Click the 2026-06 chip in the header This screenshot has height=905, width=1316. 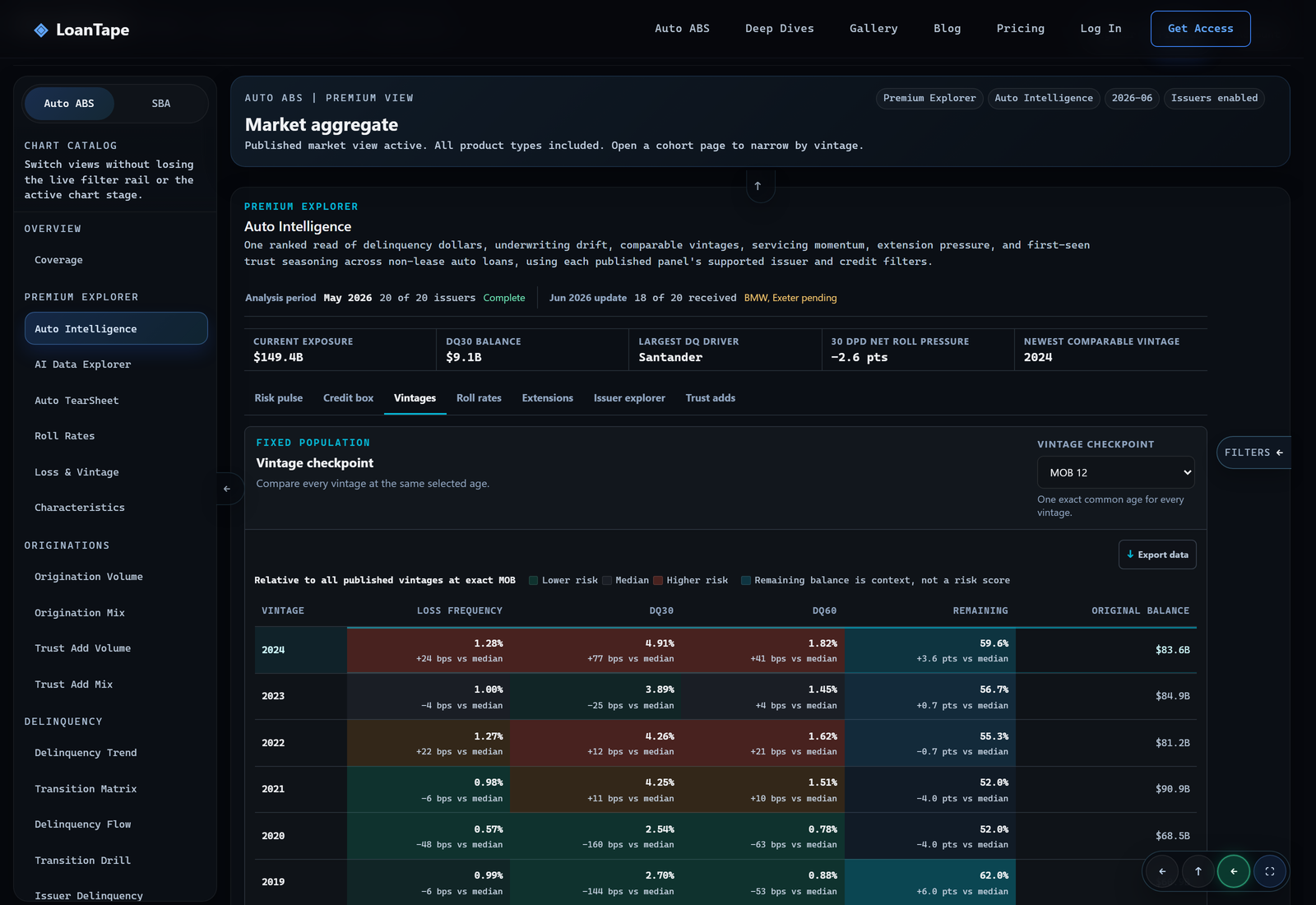pos(1132,99)
